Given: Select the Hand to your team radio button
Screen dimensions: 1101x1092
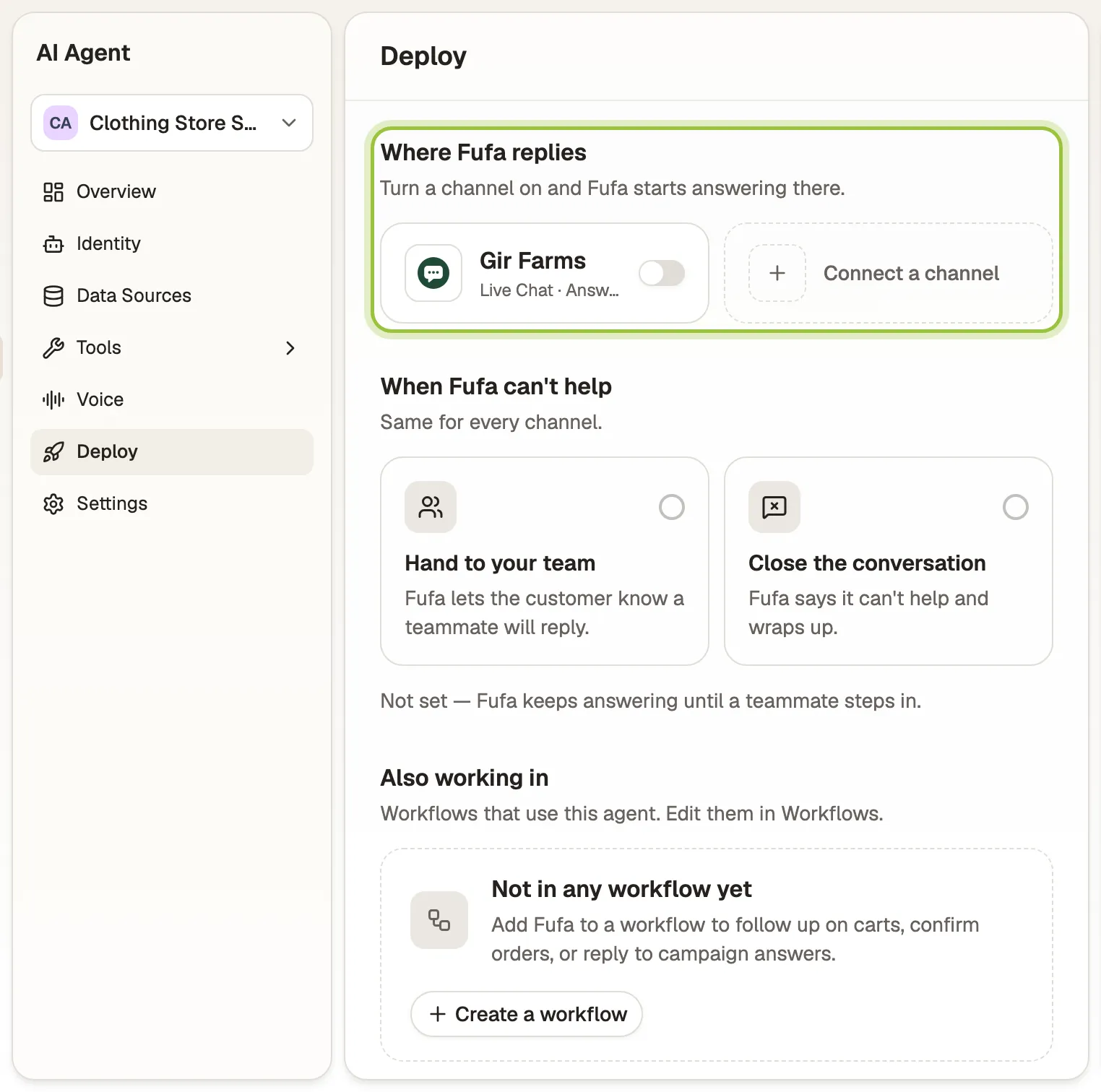Looking at the screenshot, I should point(672,507).
